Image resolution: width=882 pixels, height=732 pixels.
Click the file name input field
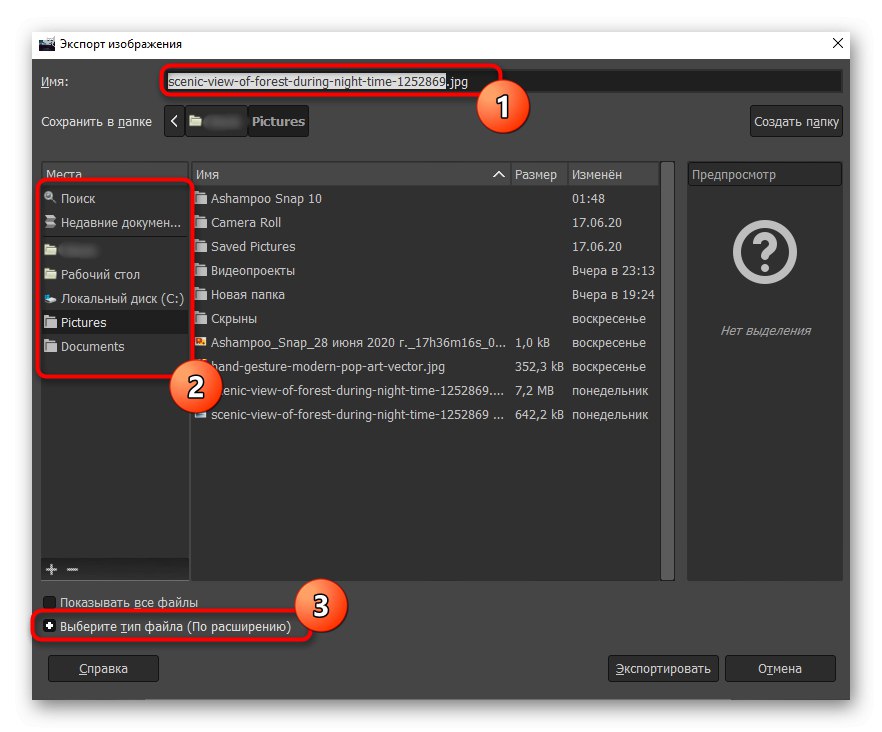pos(502,81)
